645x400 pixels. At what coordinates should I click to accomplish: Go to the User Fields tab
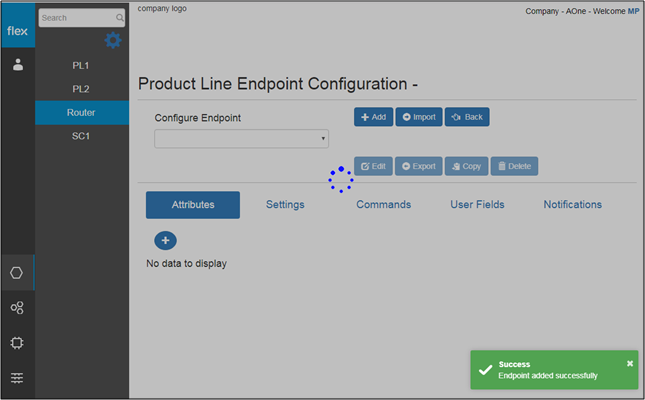pos(477,204)
